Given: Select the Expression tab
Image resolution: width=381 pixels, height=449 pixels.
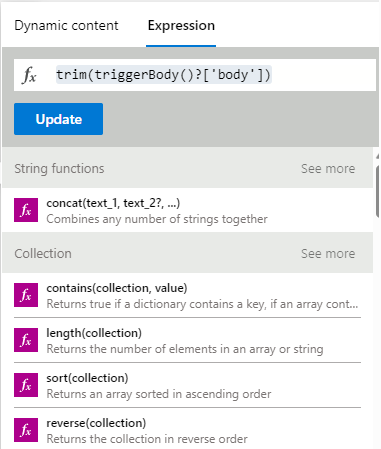Looking at the screenshot, I should pos(181,26).
